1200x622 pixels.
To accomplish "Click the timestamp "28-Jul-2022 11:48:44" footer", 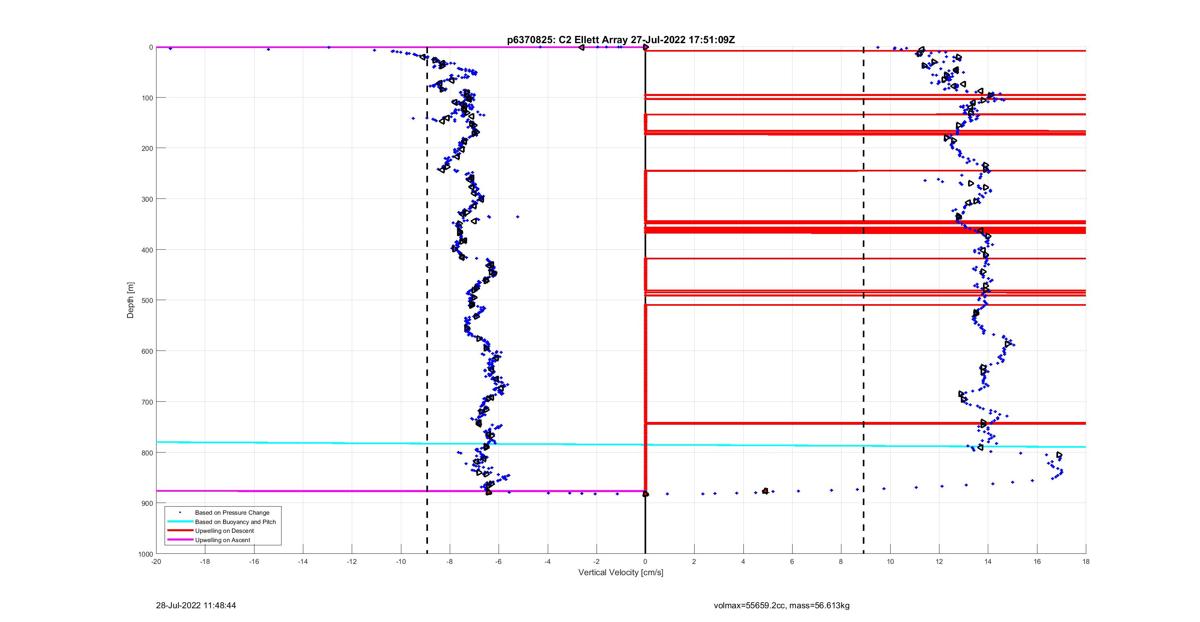I will (x=196, y=605).
